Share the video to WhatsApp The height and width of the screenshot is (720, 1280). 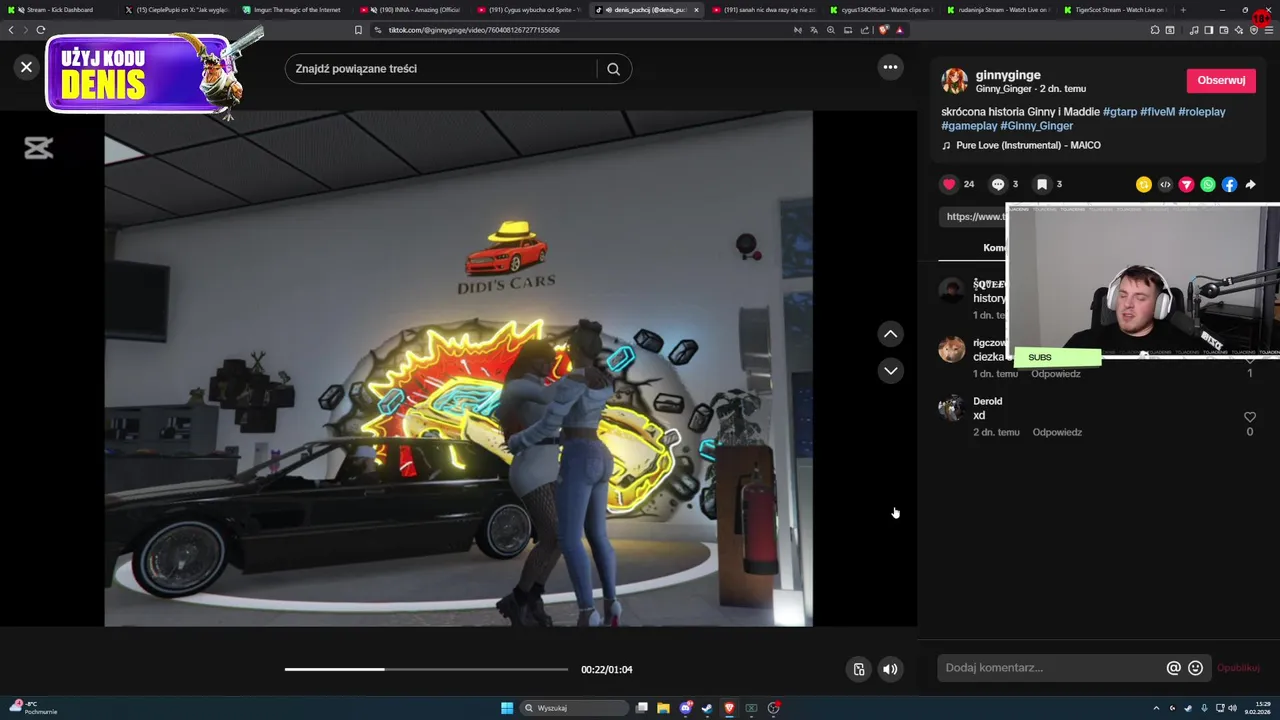point(1208,184)
